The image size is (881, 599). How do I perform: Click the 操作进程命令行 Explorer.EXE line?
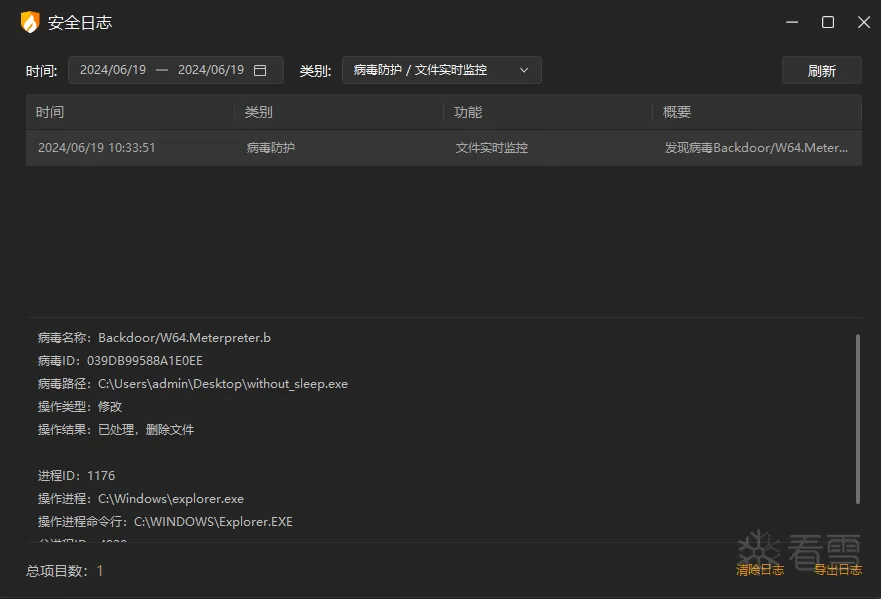pos(165,522)
